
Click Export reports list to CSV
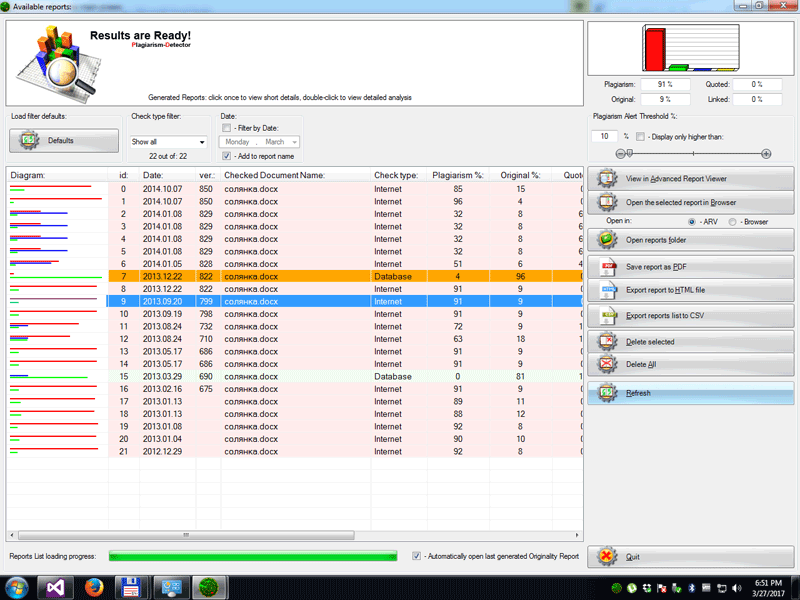pyautogui.click(x=690, y=315)
